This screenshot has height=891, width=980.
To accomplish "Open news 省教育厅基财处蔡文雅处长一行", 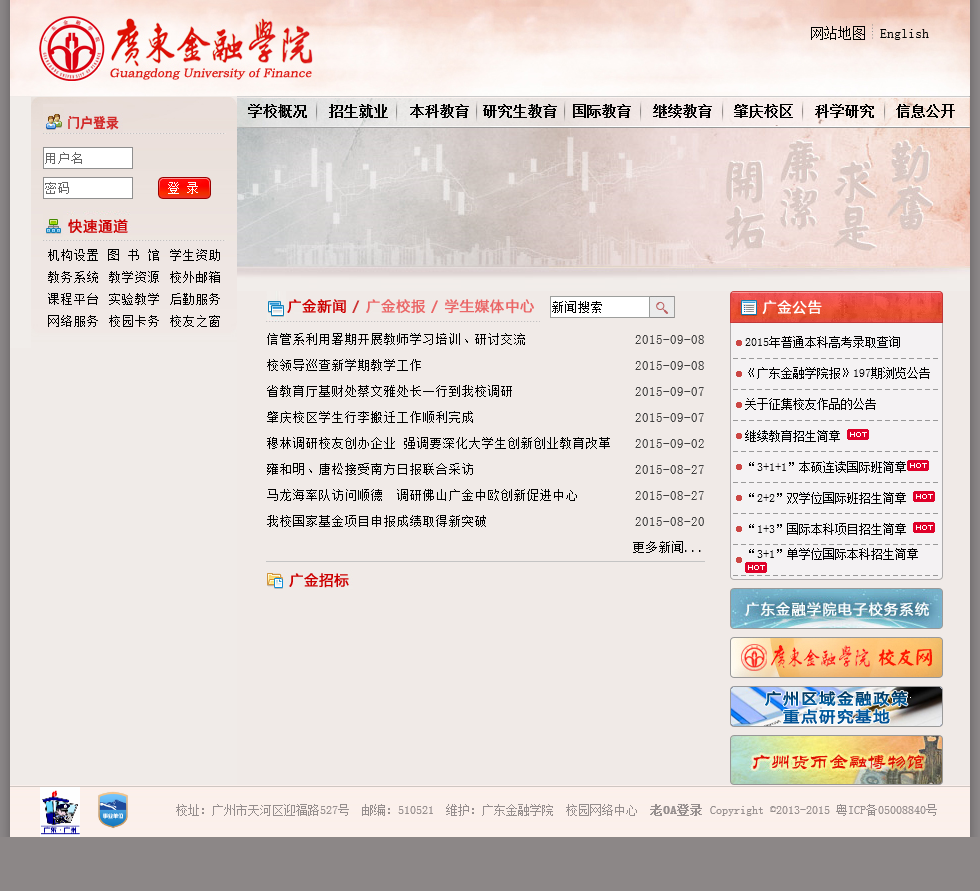I will click(389, 391).
